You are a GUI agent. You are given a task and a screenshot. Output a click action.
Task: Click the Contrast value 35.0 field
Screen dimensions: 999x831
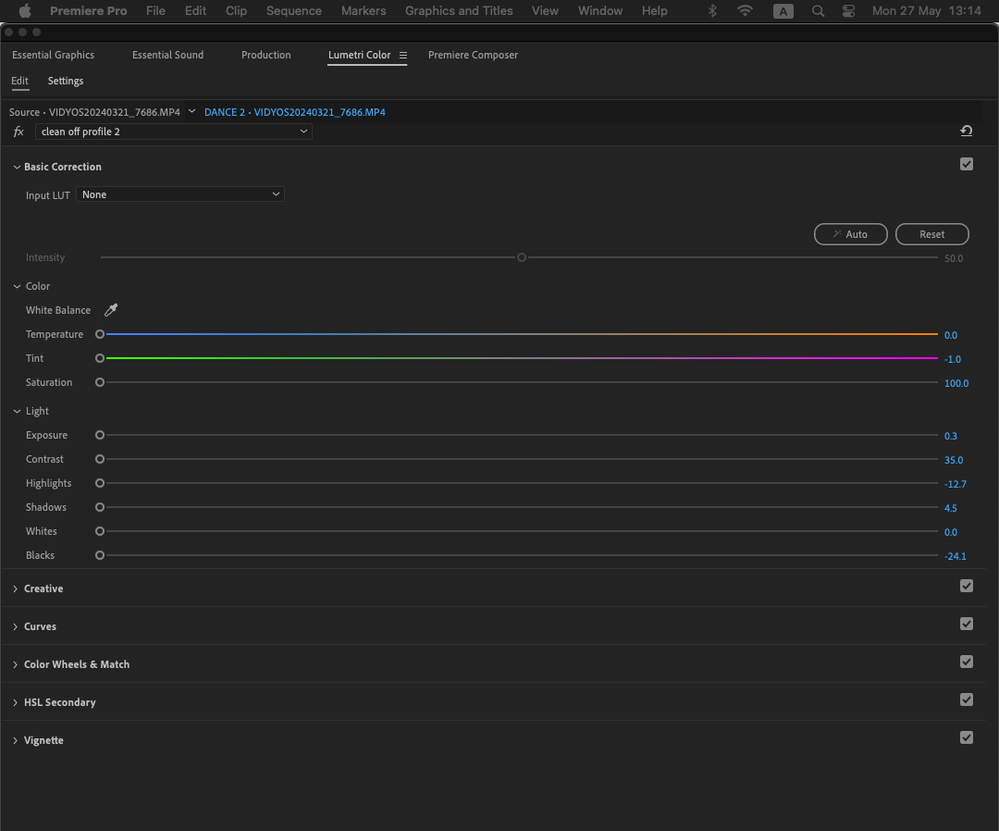(953, 460)
